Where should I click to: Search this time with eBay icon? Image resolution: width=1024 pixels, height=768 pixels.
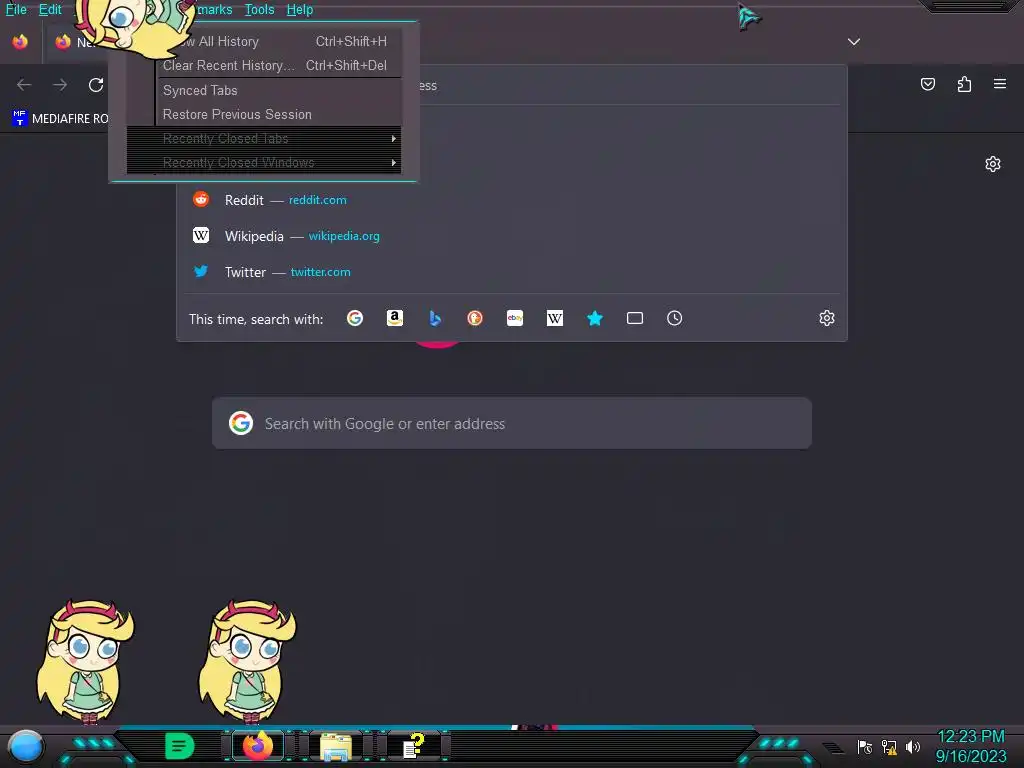515,318
